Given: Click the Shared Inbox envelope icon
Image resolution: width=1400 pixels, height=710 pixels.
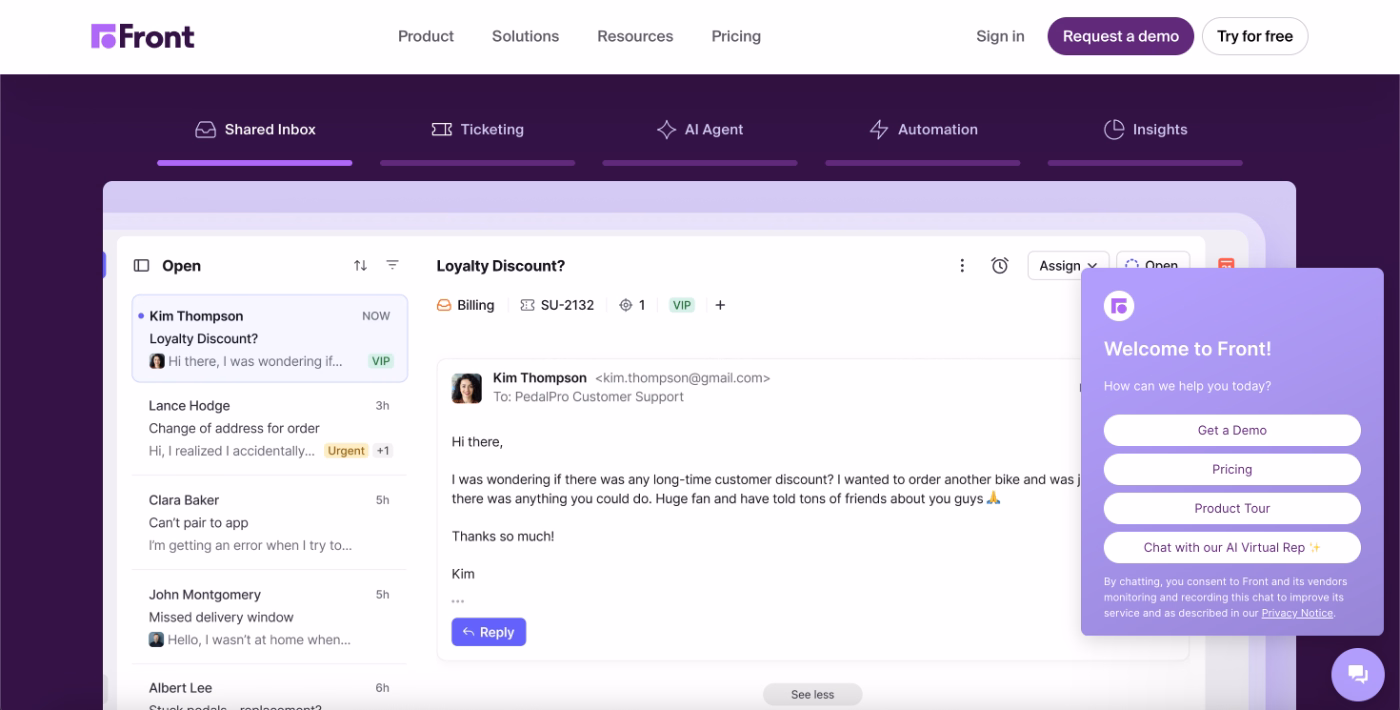Looking at the screenshot, I should (205, 129).
